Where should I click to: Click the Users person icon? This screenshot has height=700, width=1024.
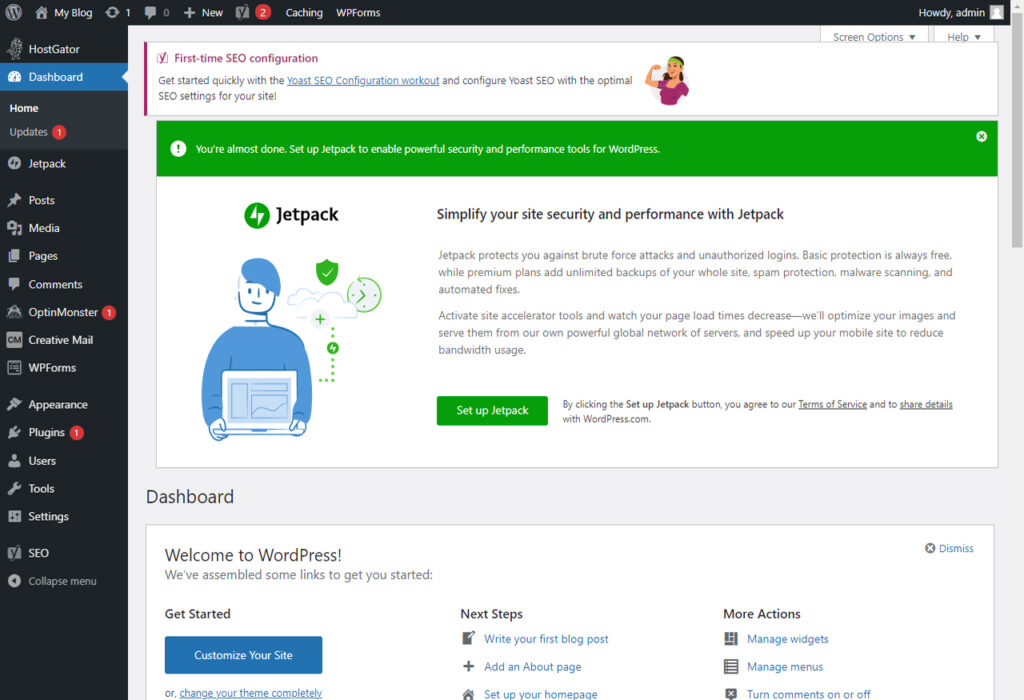[14, 460]
